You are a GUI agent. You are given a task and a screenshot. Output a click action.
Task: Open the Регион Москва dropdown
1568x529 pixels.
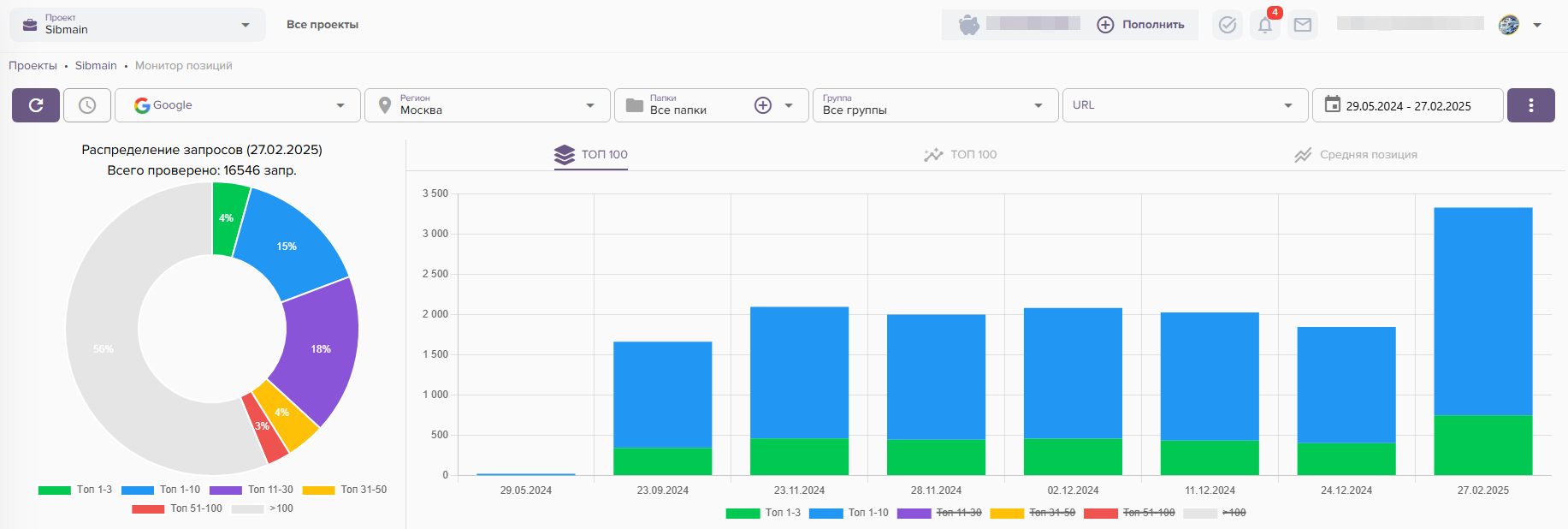[x=488, y=105]
